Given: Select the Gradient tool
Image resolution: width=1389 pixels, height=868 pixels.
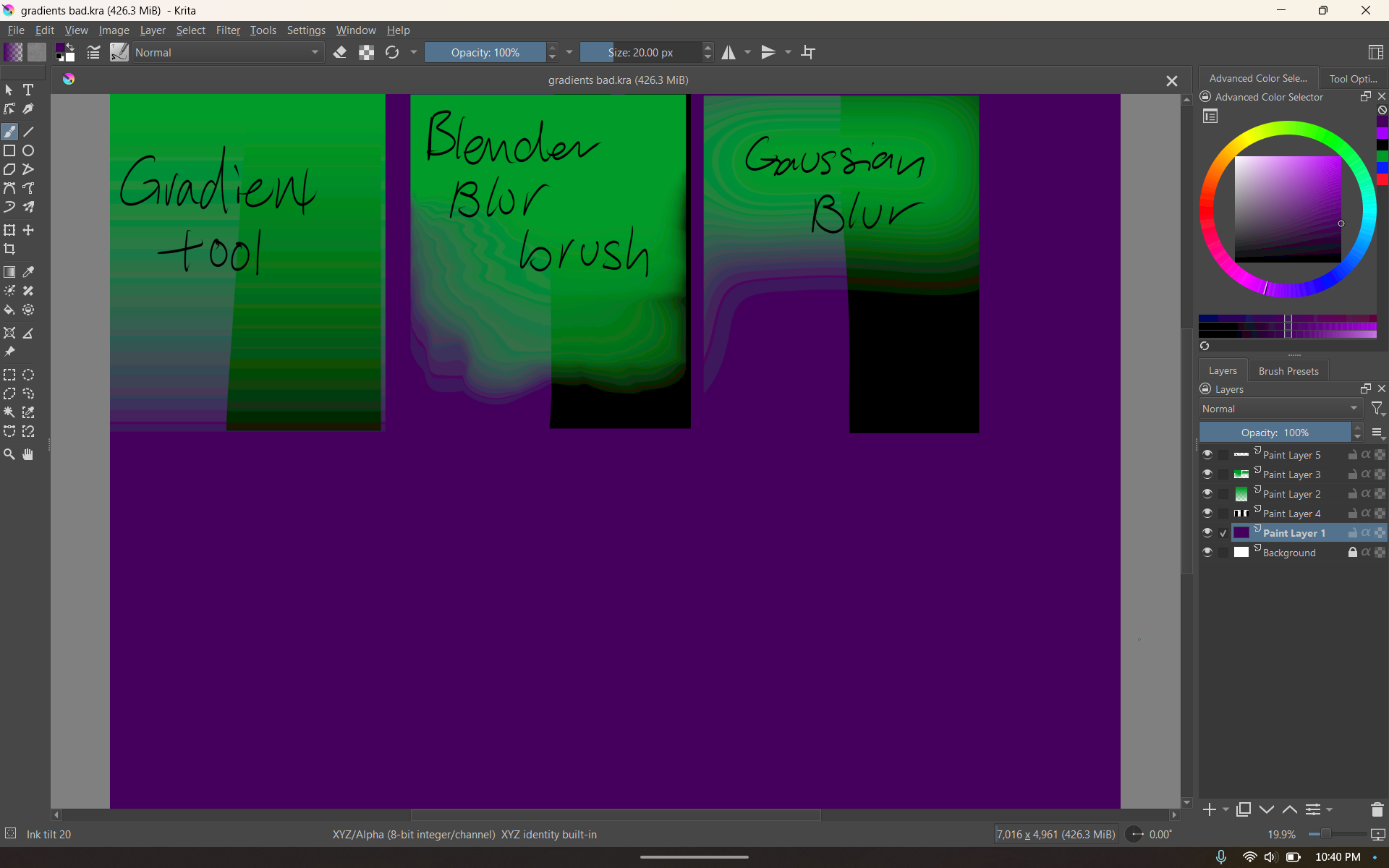Looking at the screenshot, I should click(9, 272).
